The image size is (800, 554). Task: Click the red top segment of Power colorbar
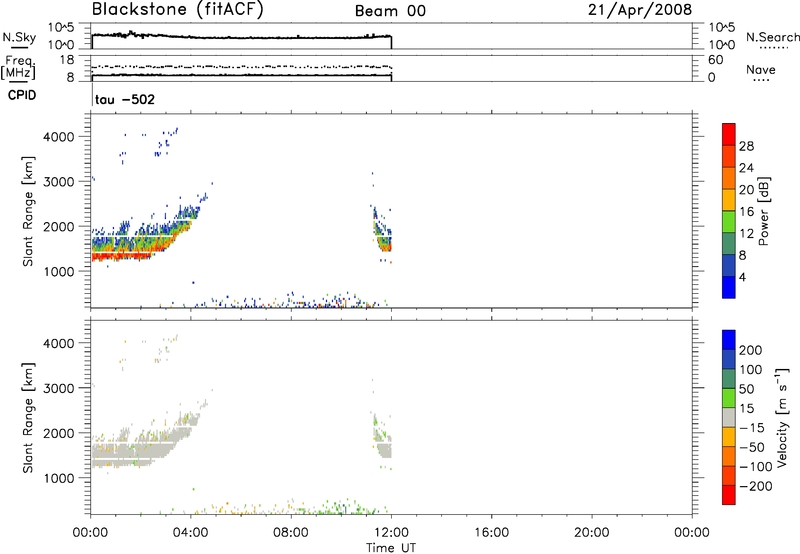pos(729,134)
